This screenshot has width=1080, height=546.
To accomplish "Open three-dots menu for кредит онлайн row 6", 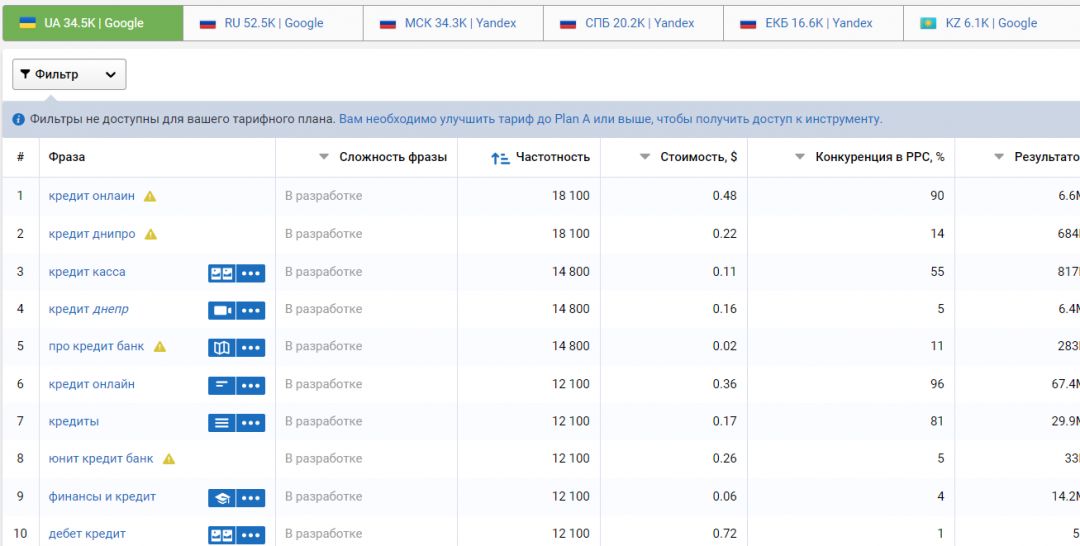I will coord(251,385).
